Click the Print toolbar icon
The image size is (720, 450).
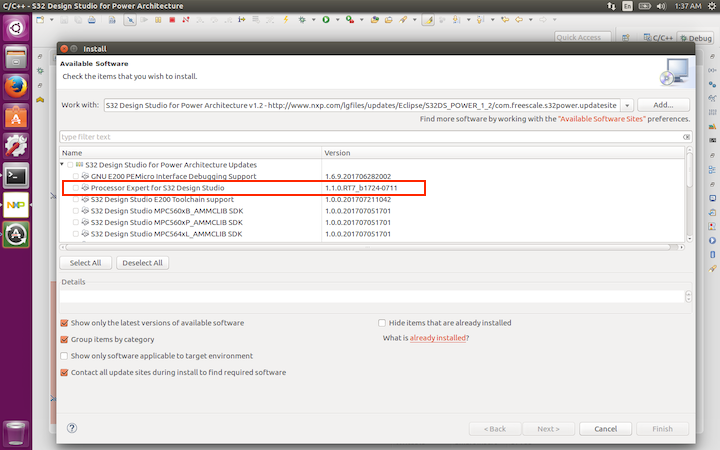coord(92,20)
